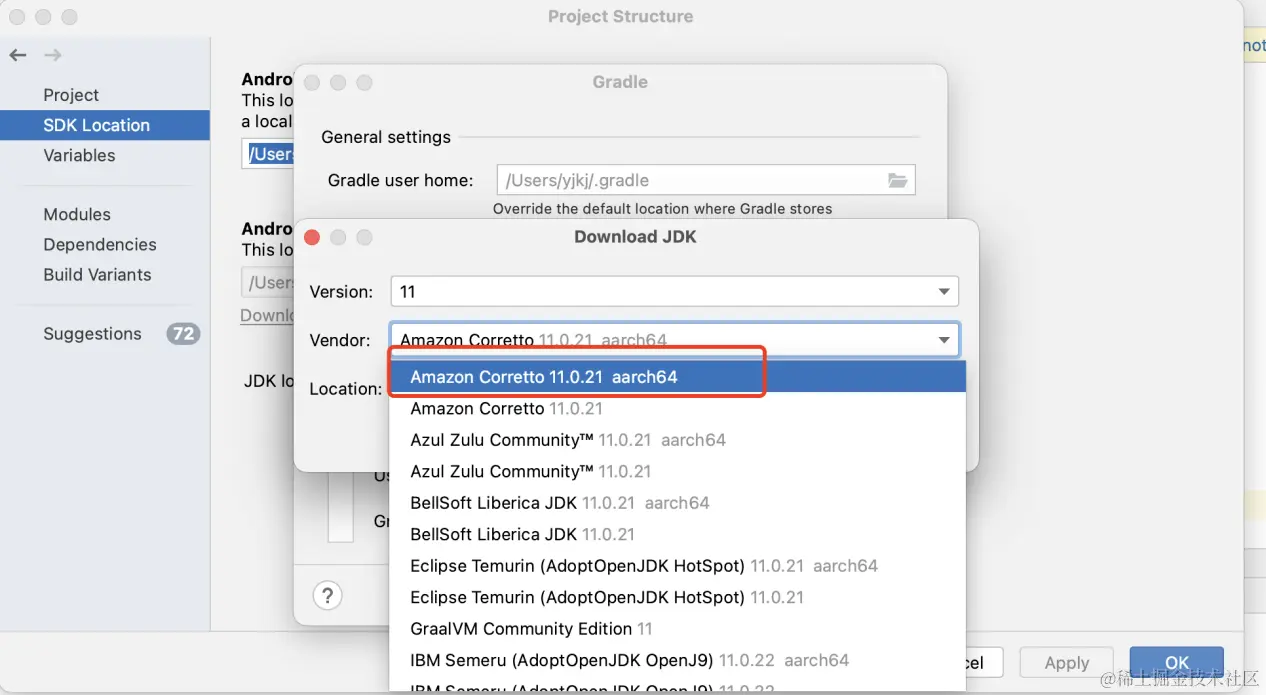Viewport: 1266px width, 695px height.
Task: Click the help question mark button
Action: tap(327, 594)
